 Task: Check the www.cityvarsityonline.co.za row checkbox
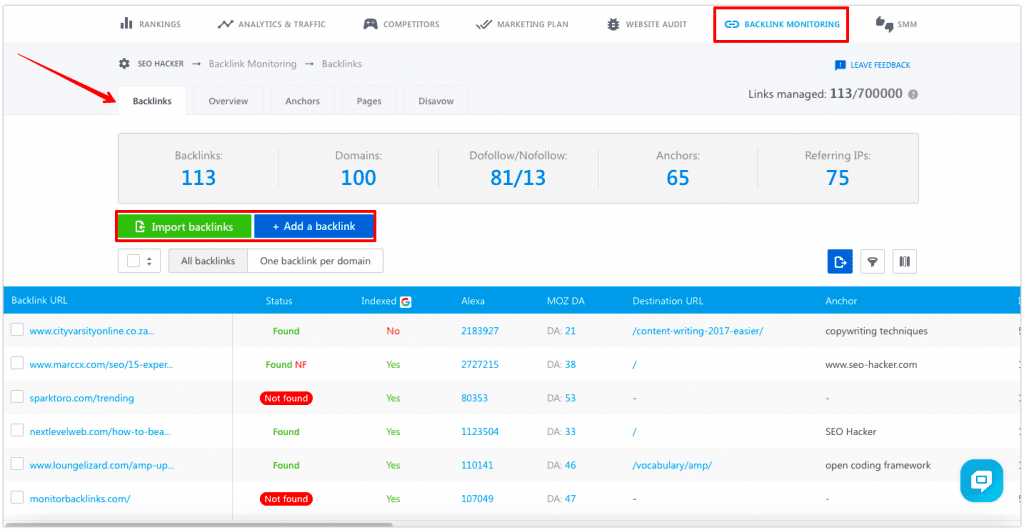click(17, 330)
